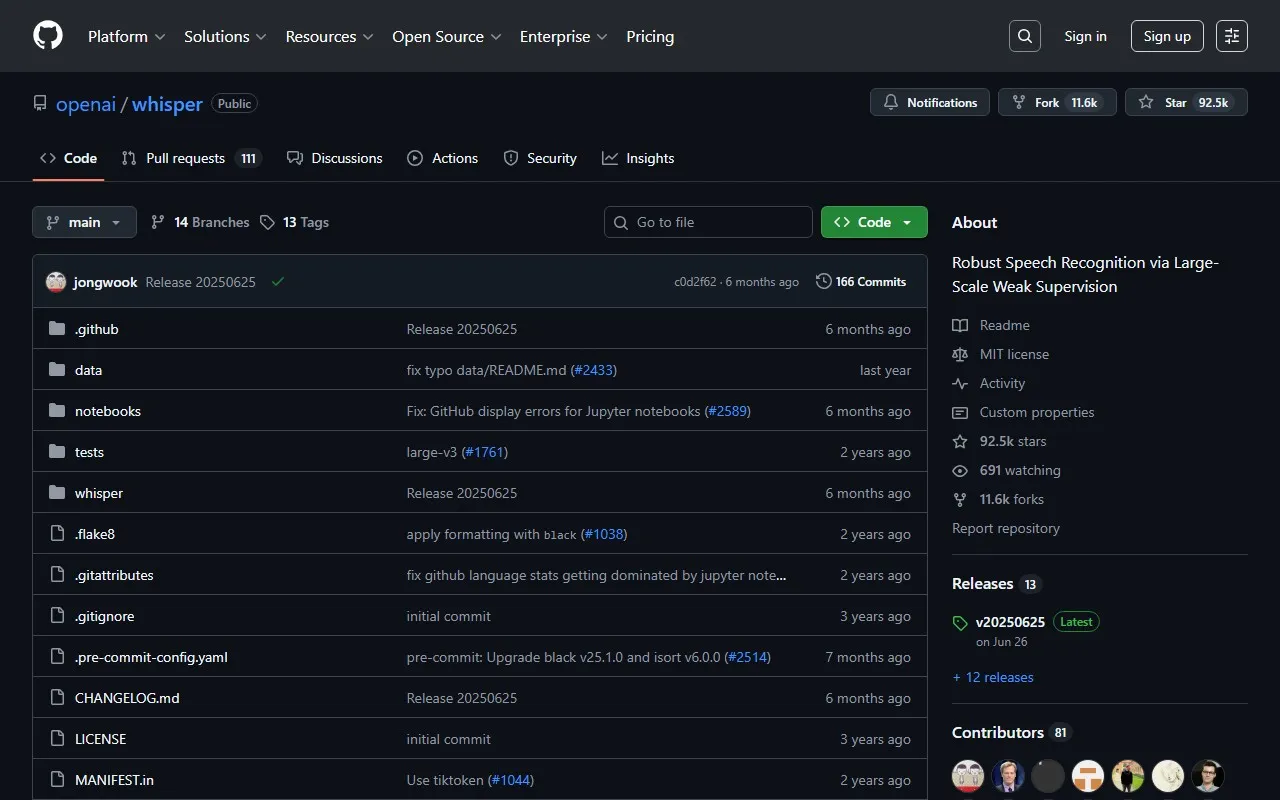Click the Sign up button
Viewport: 1280px width, 800px height.
[x=1167, y=36]
